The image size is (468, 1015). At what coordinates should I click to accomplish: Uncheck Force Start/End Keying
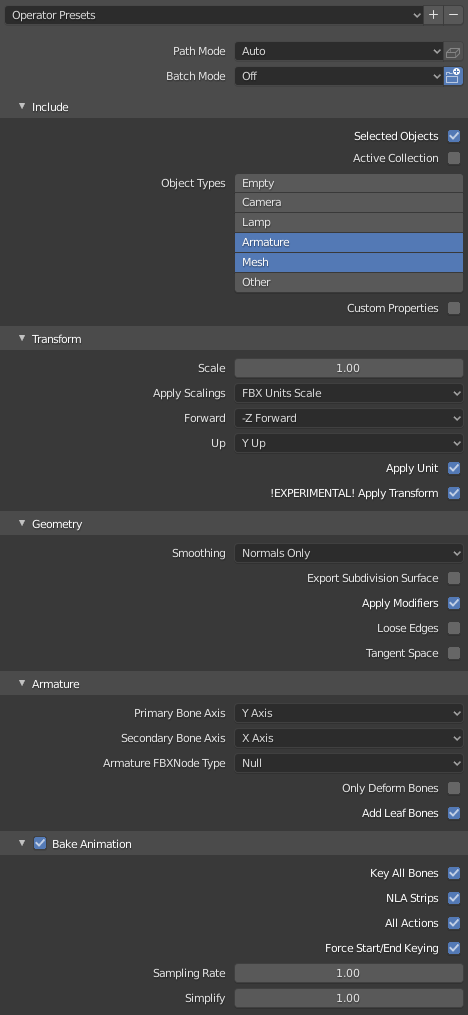pyautogui.click(x=454, y=948)
